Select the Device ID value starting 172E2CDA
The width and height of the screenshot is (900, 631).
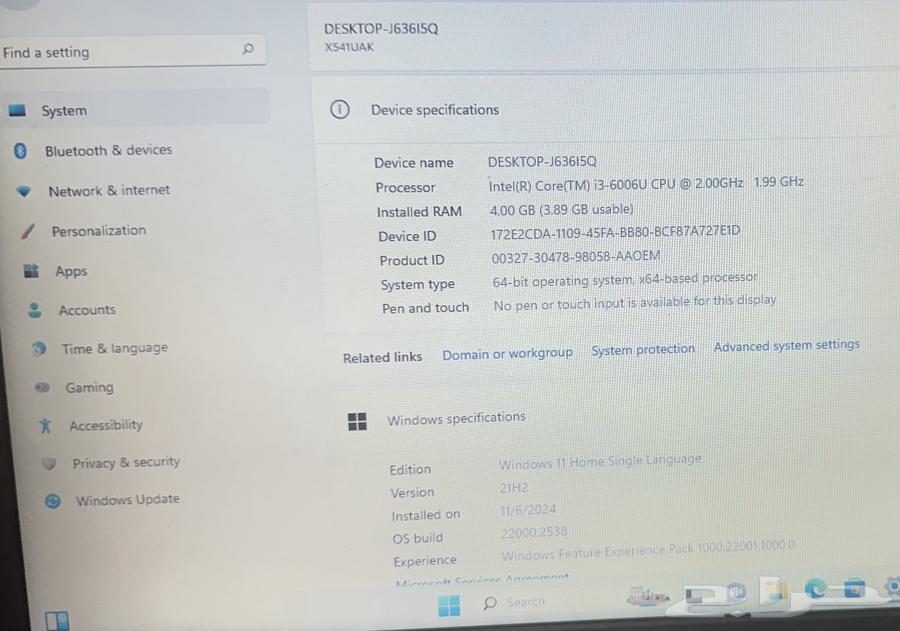[615, 233]
